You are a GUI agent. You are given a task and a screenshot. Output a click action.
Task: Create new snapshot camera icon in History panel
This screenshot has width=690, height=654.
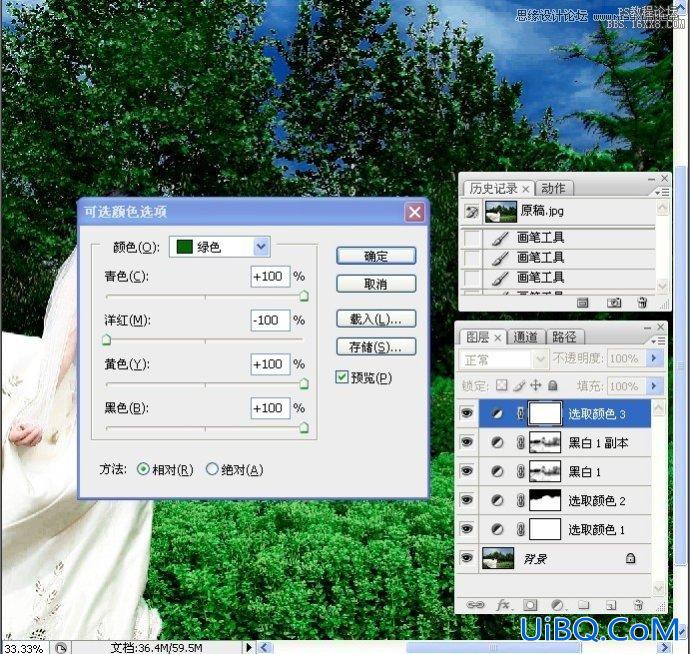(614, 302)
